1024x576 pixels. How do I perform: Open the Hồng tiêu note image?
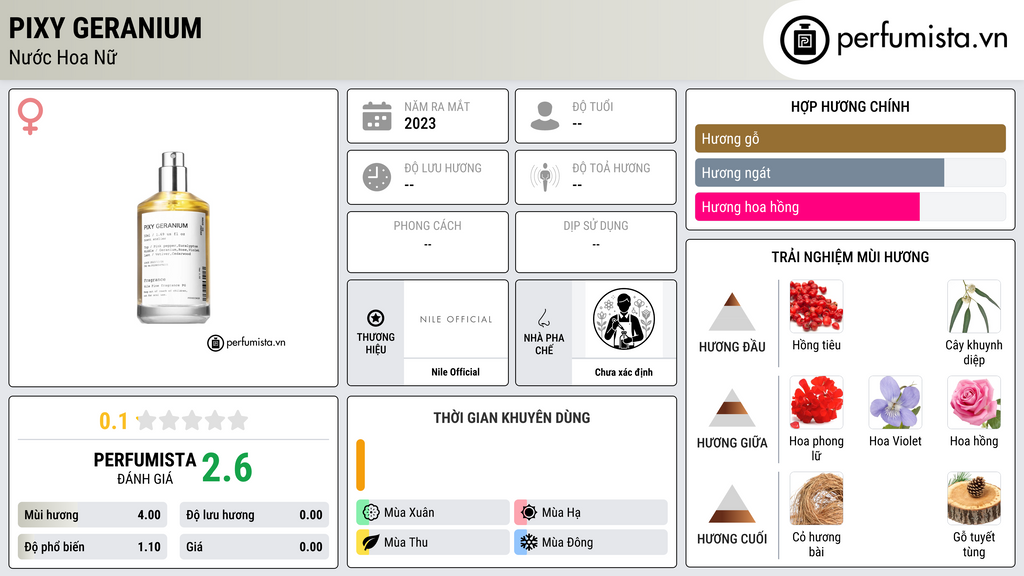point(816,306)
